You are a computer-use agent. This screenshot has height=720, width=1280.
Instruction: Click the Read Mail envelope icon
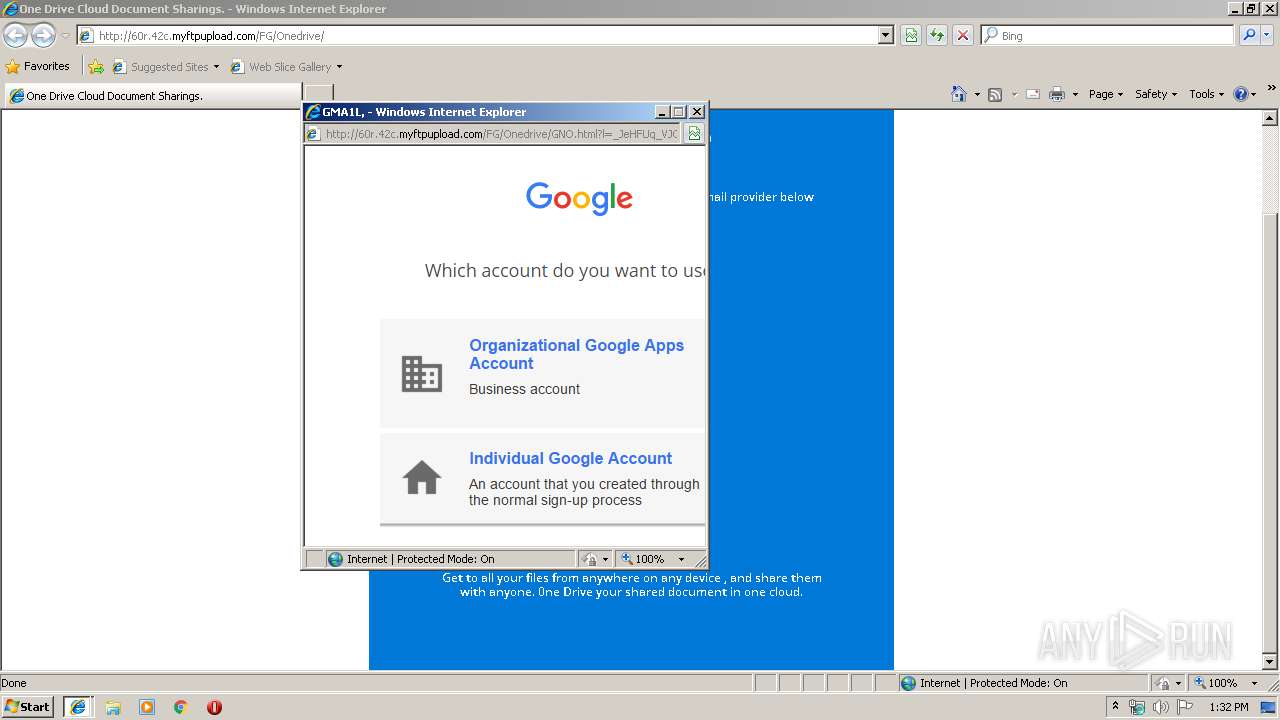(x=1033, y=94)
